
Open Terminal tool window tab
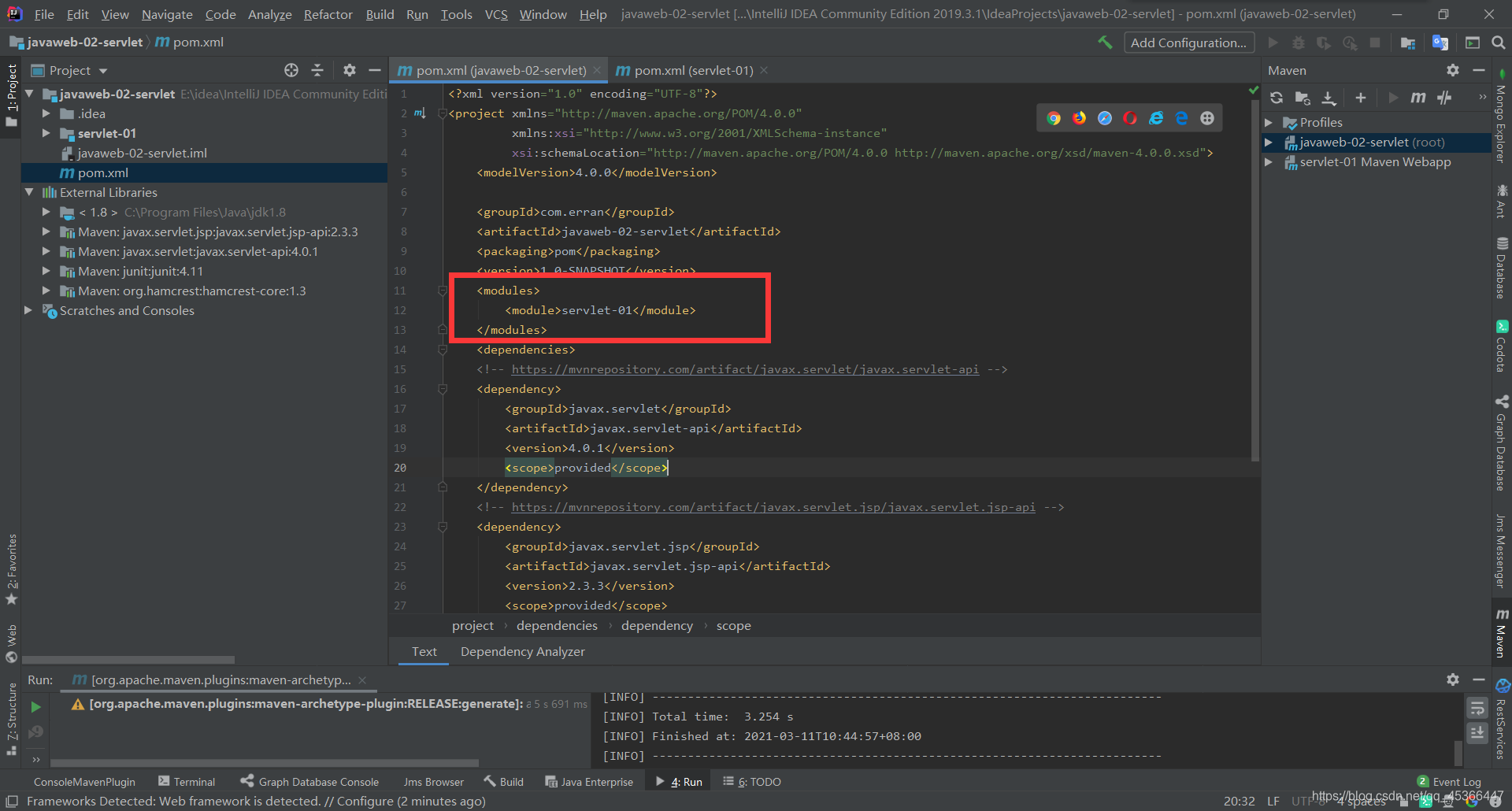point(187,782)
